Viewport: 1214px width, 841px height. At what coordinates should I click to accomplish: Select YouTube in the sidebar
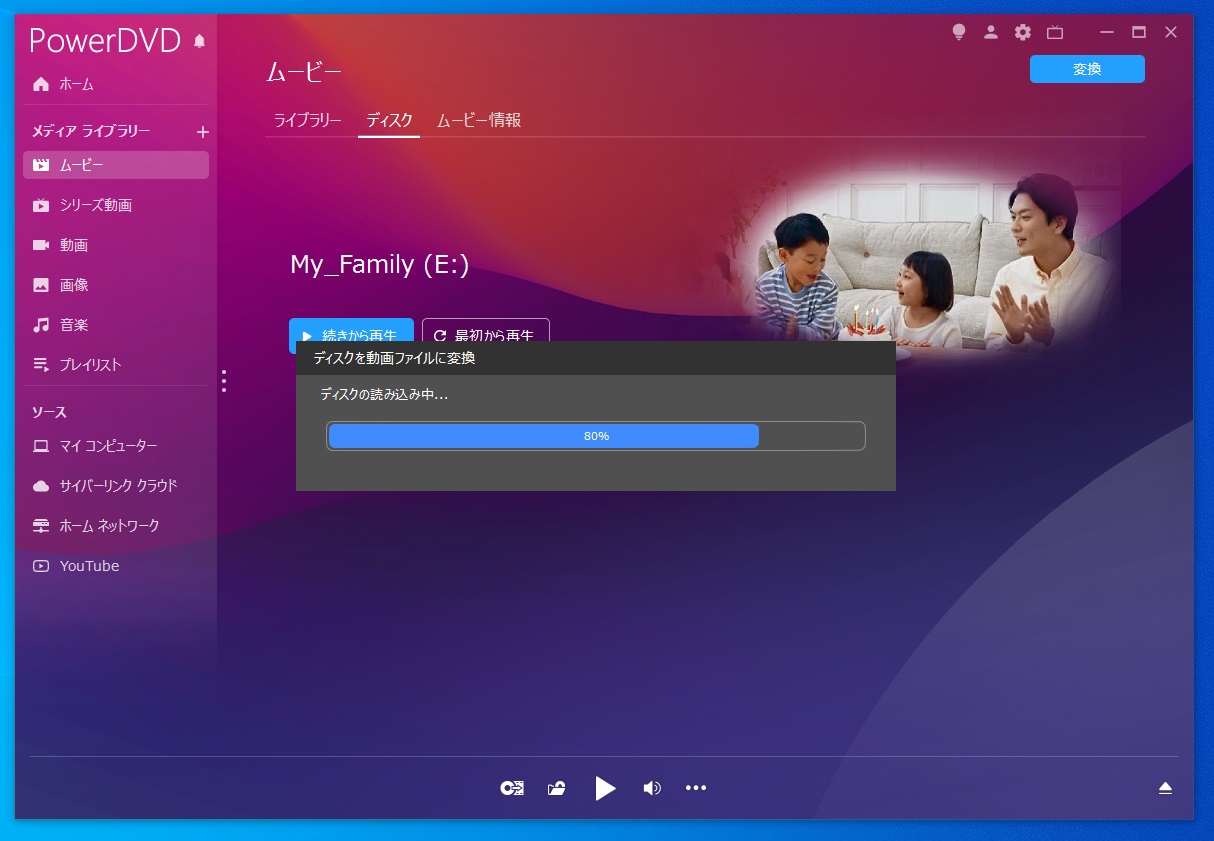point(89,566)
